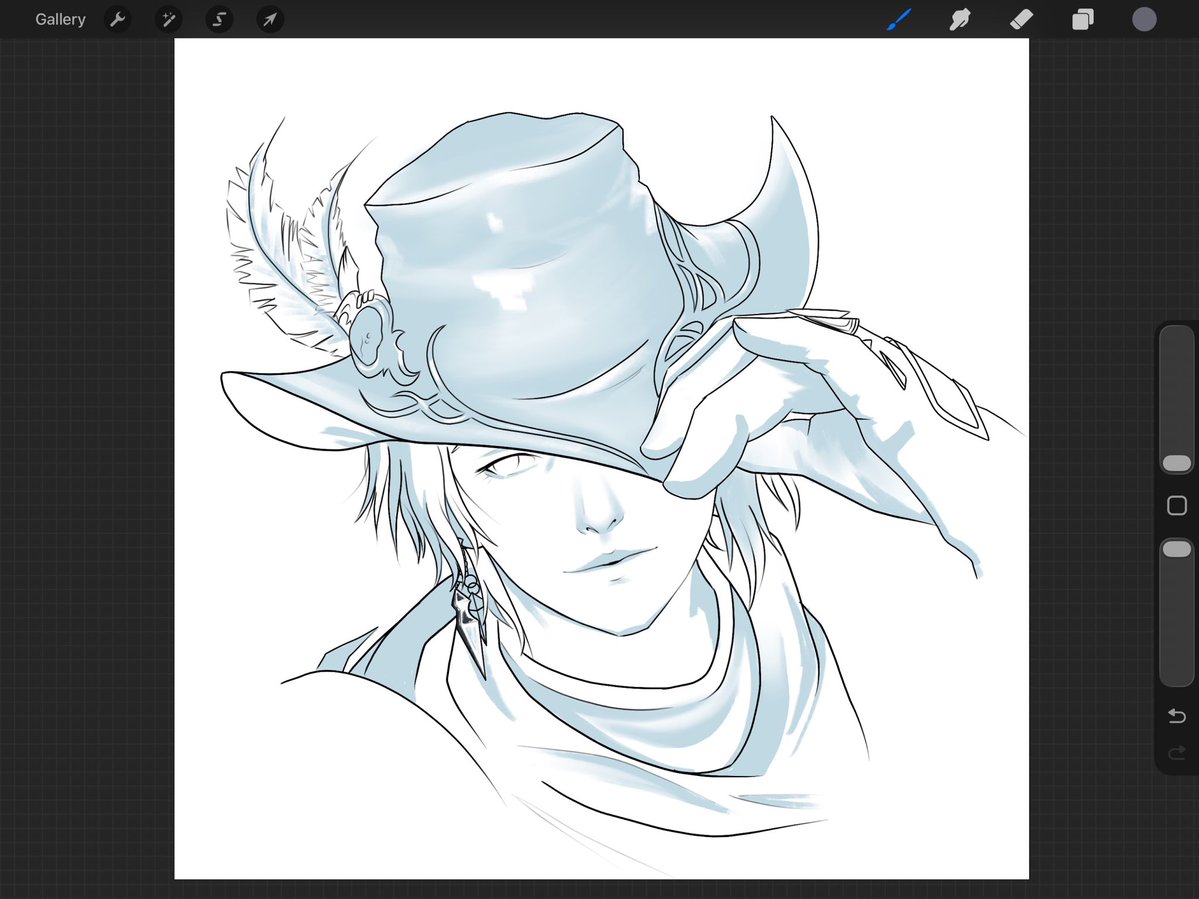Adjust the brush opacity slider
This screenshot has width=1199, height=899.
tap(1177, 612)
